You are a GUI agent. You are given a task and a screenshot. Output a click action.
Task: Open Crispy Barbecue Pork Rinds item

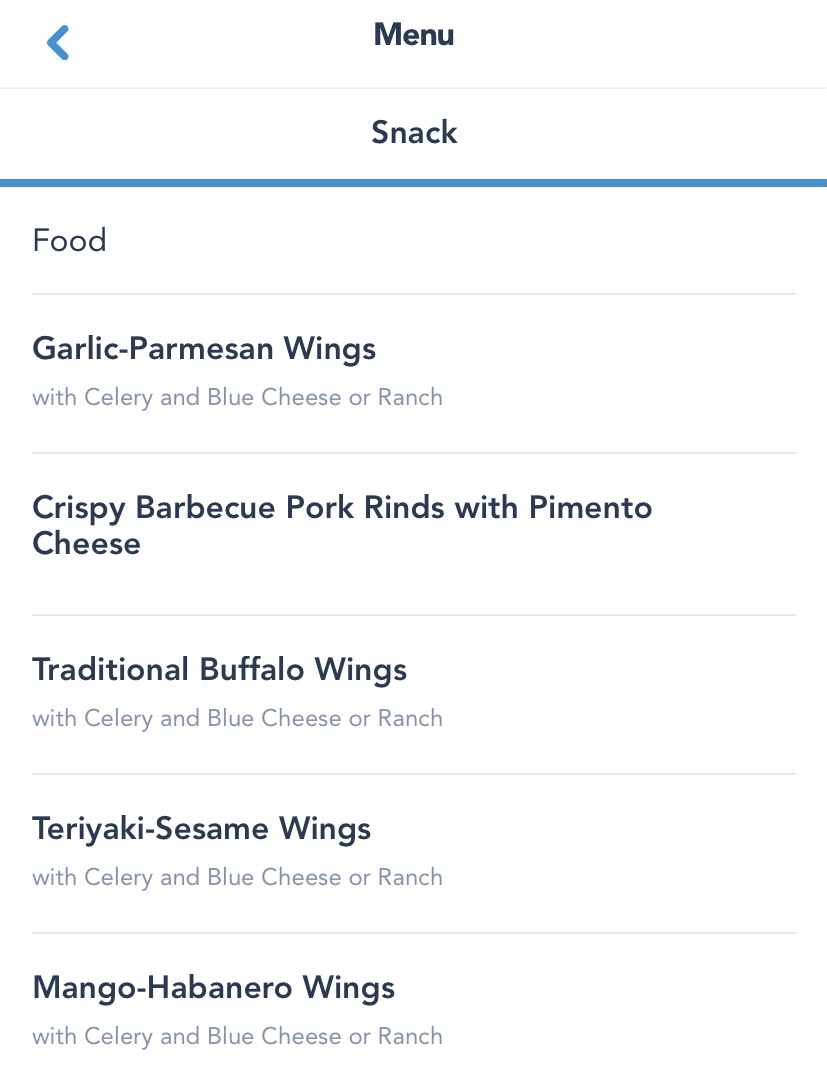pos(342,508)
